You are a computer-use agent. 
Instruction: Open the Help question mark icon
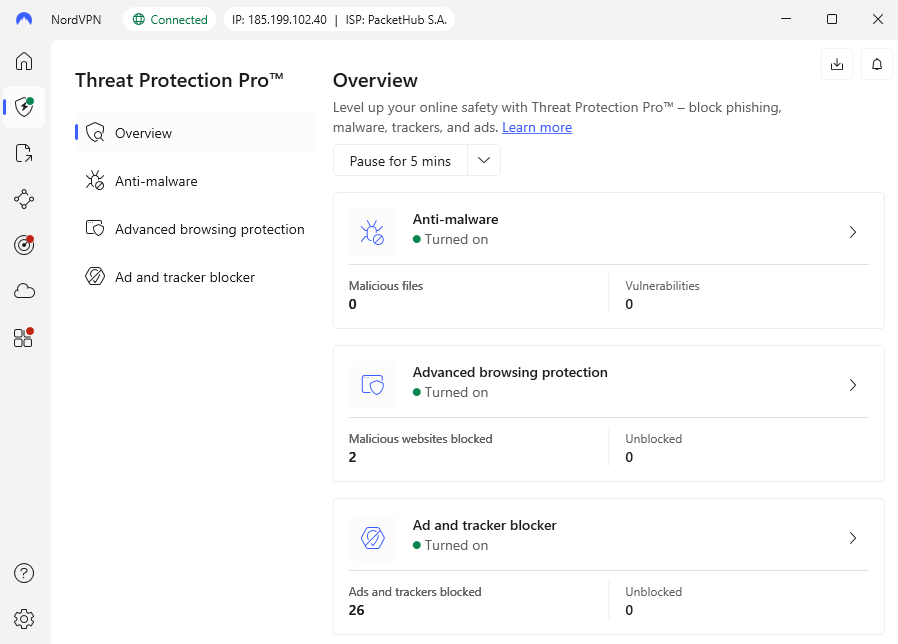coord(24,573)
